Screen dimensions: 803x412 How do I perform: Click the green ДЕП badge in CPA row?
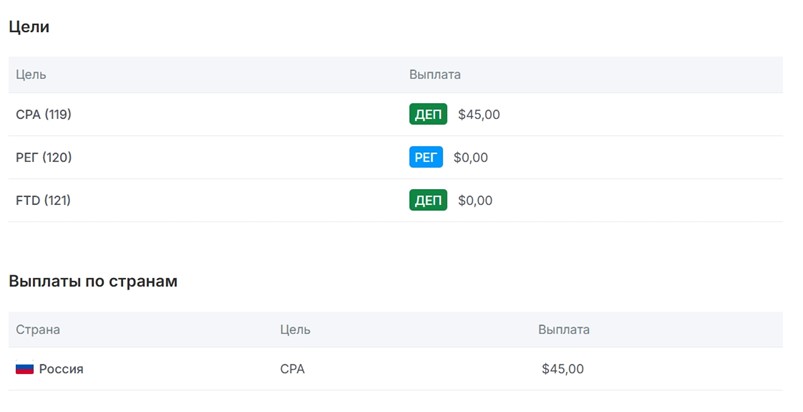coord(428,114)
